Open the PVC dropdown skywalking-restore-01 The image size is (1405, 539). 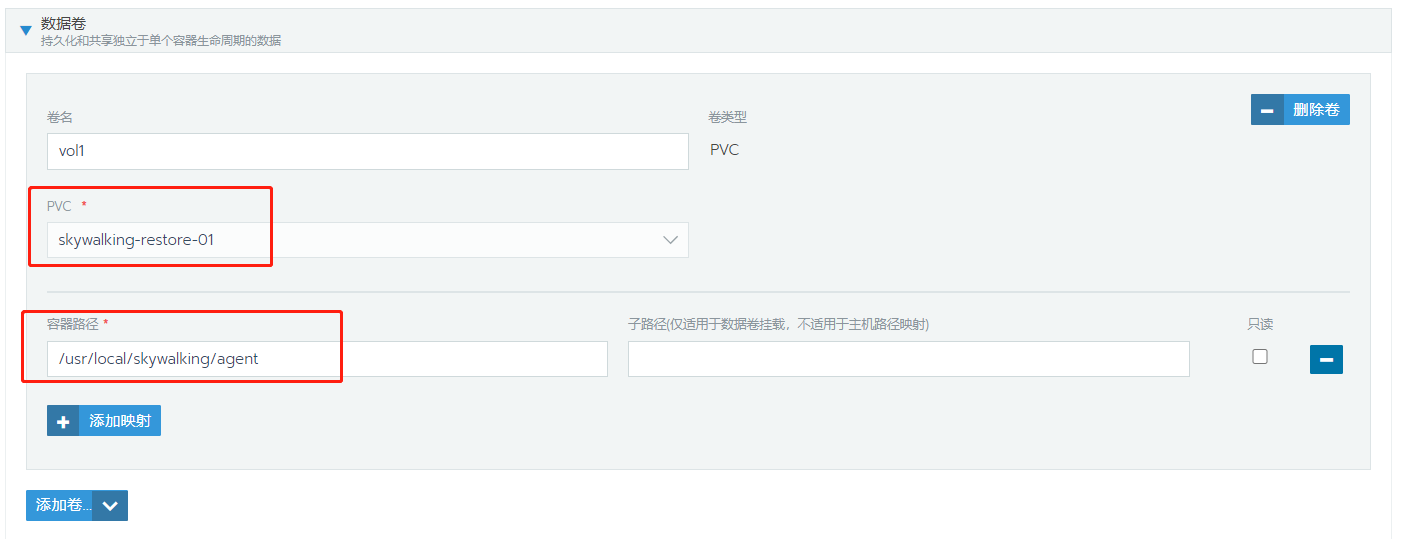point(367,240)
